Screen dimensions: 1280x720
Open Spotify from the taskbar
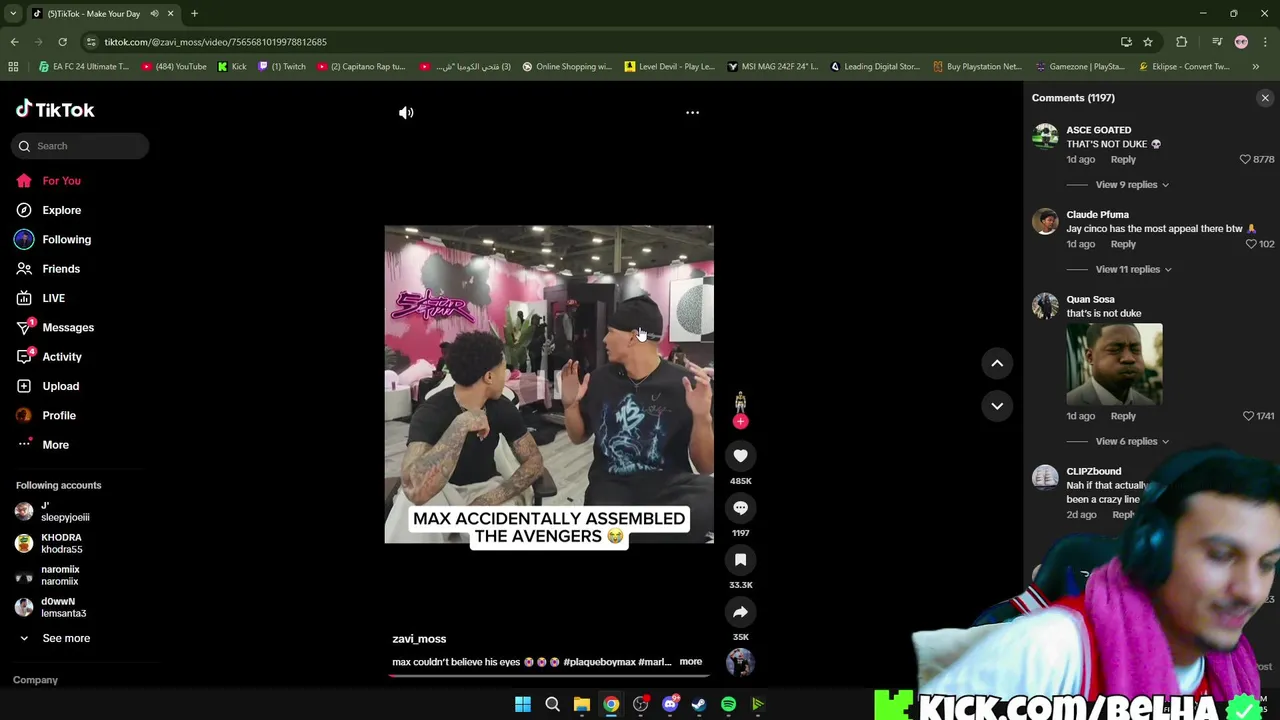728,705
